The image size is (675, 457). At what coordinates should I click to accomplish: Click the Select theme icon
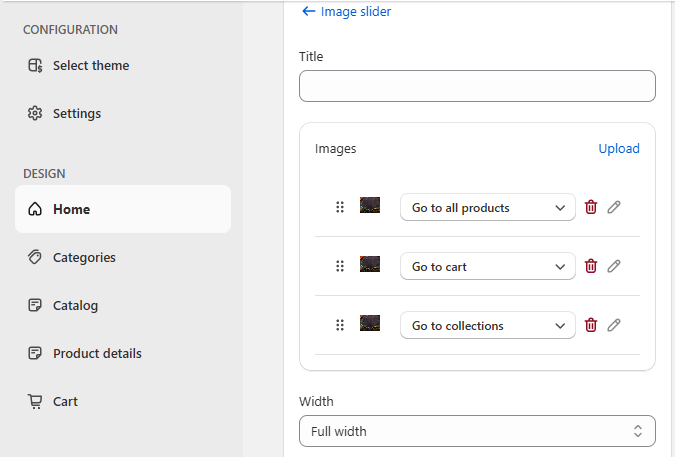click(35, 65)
